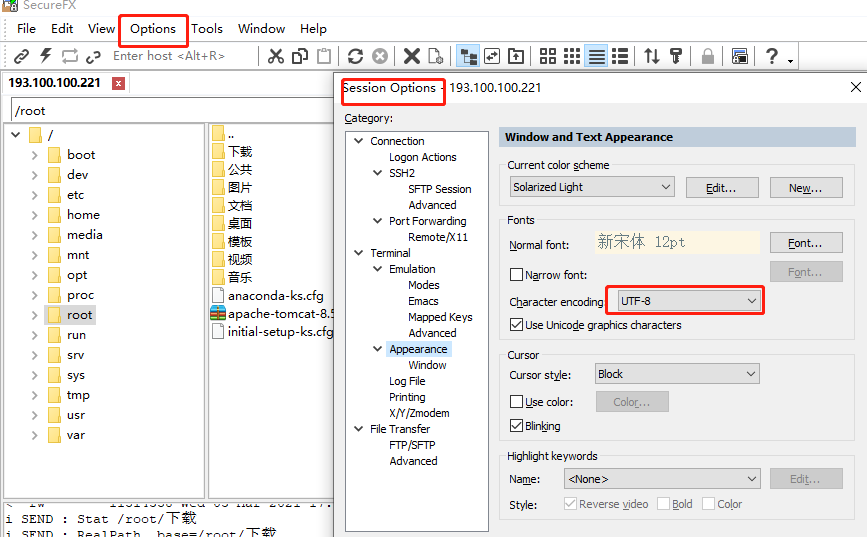
Task: Click the /root path field
Action: tap(171, 111)
